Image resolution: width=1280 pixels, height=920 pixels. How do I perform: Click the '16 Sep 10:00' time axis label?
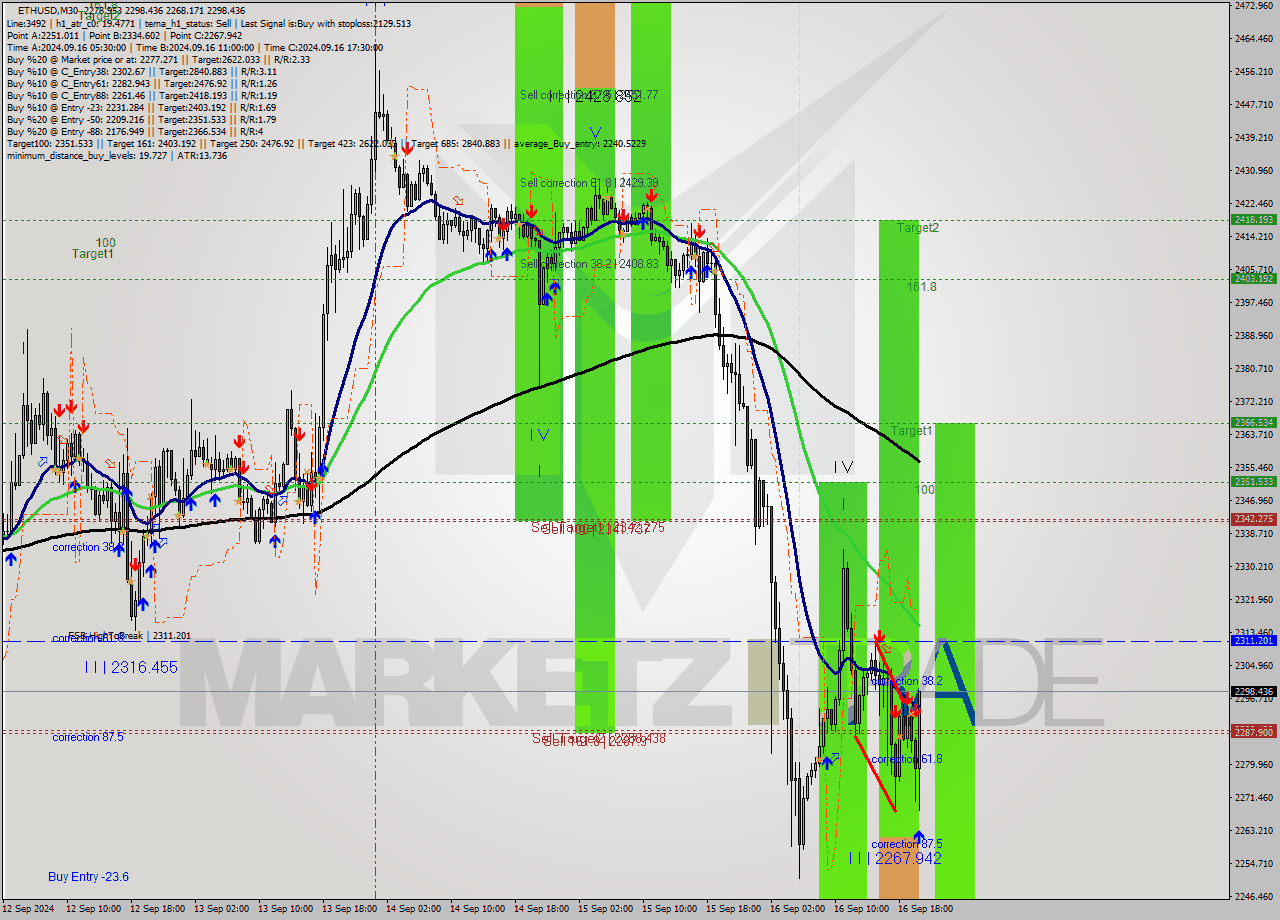(862, 910)
